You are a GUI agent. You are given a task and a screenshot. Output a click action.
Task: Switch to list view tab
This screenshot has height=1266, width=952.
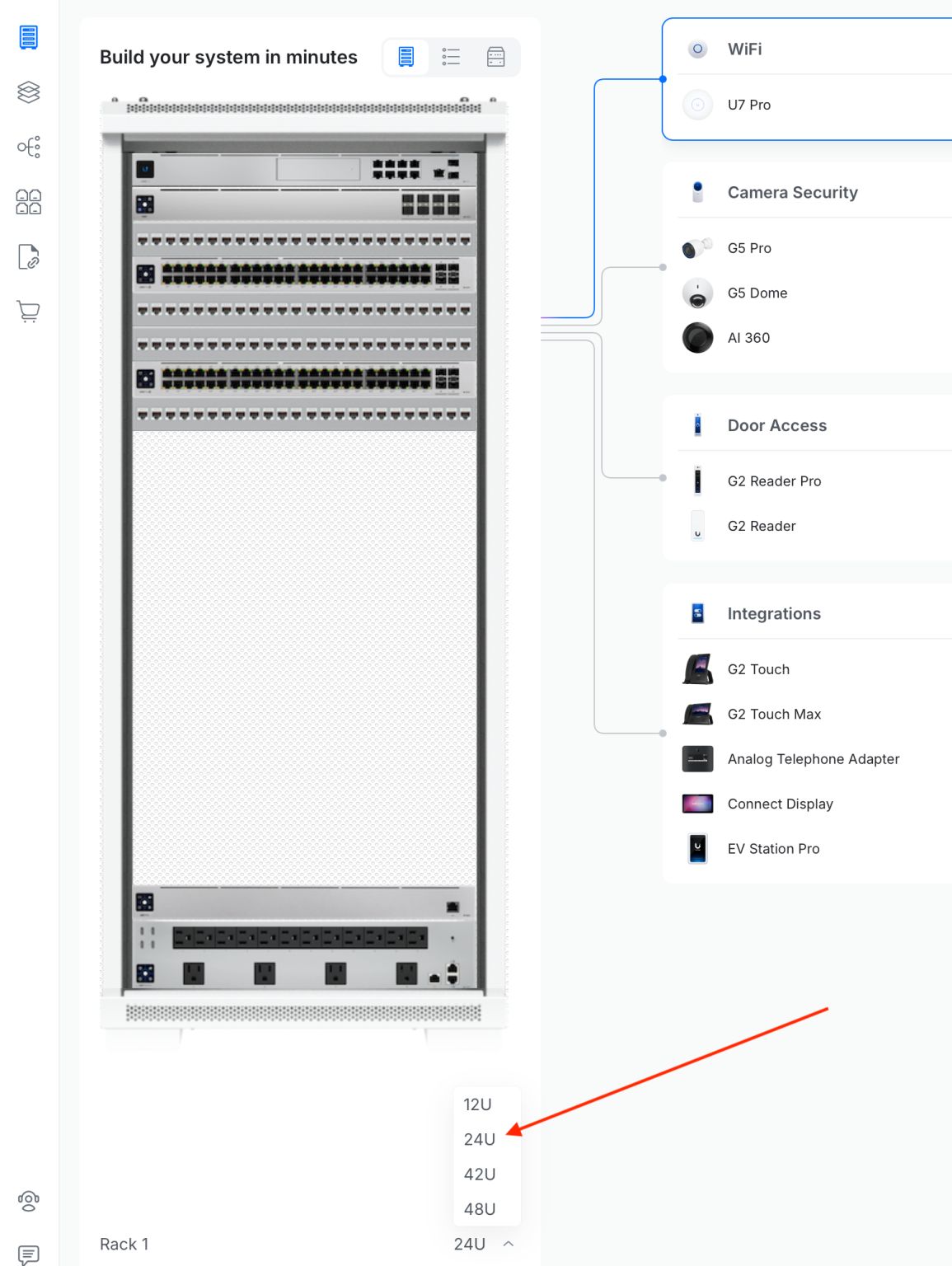(x=451, y=57)
